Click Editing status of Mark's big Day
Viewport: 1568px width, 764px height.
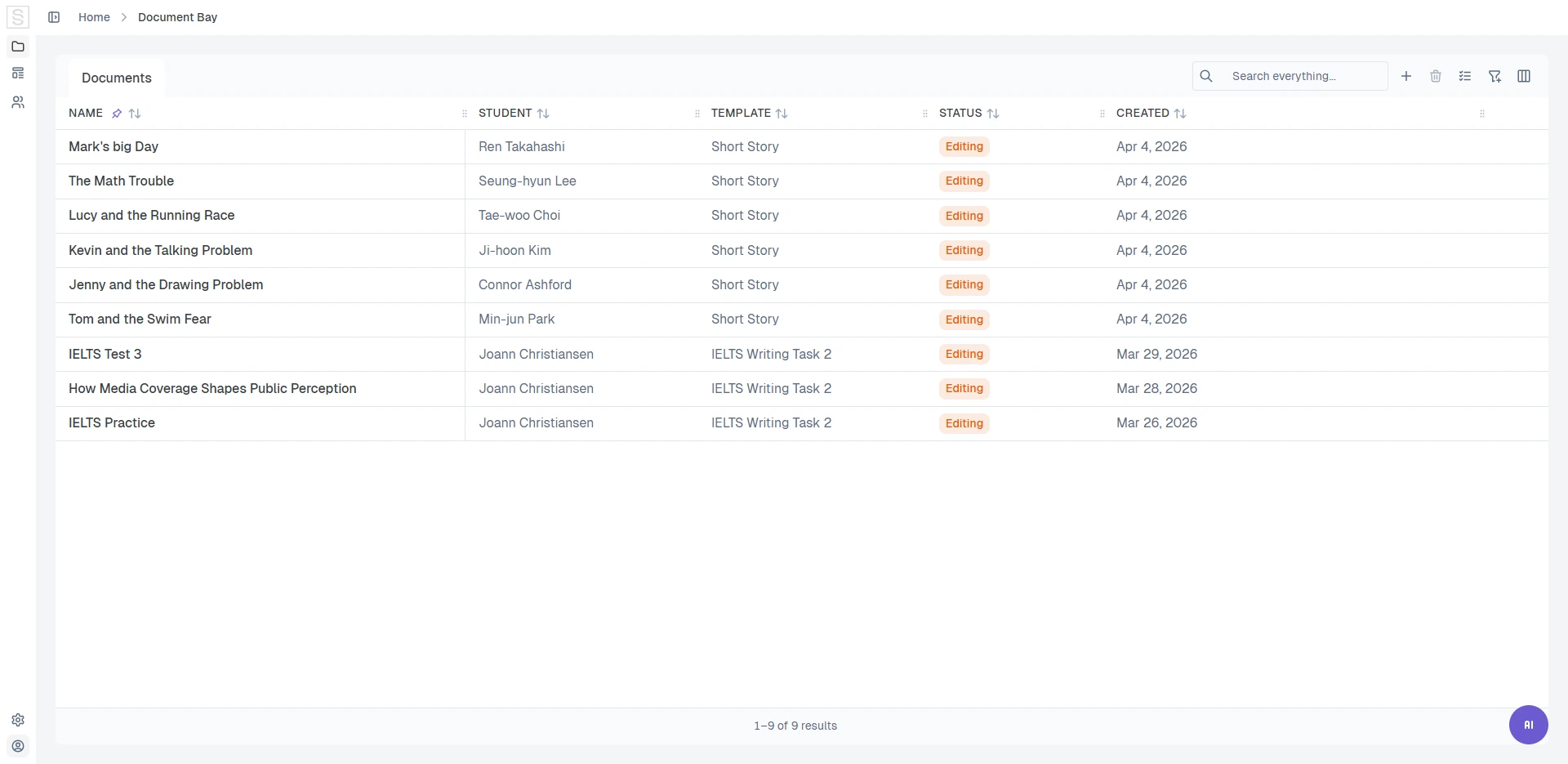click(964, 146)
